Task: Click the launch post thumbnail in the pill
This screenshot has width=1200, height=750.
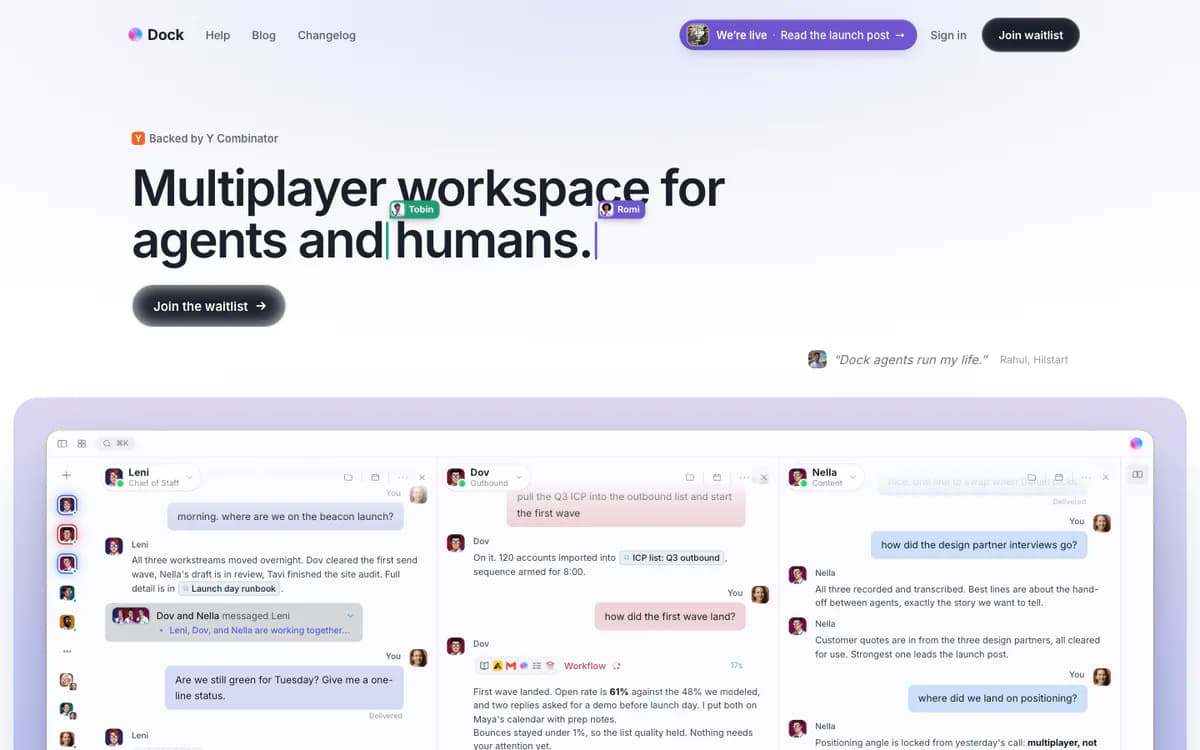Action: [x=697, y=35]
